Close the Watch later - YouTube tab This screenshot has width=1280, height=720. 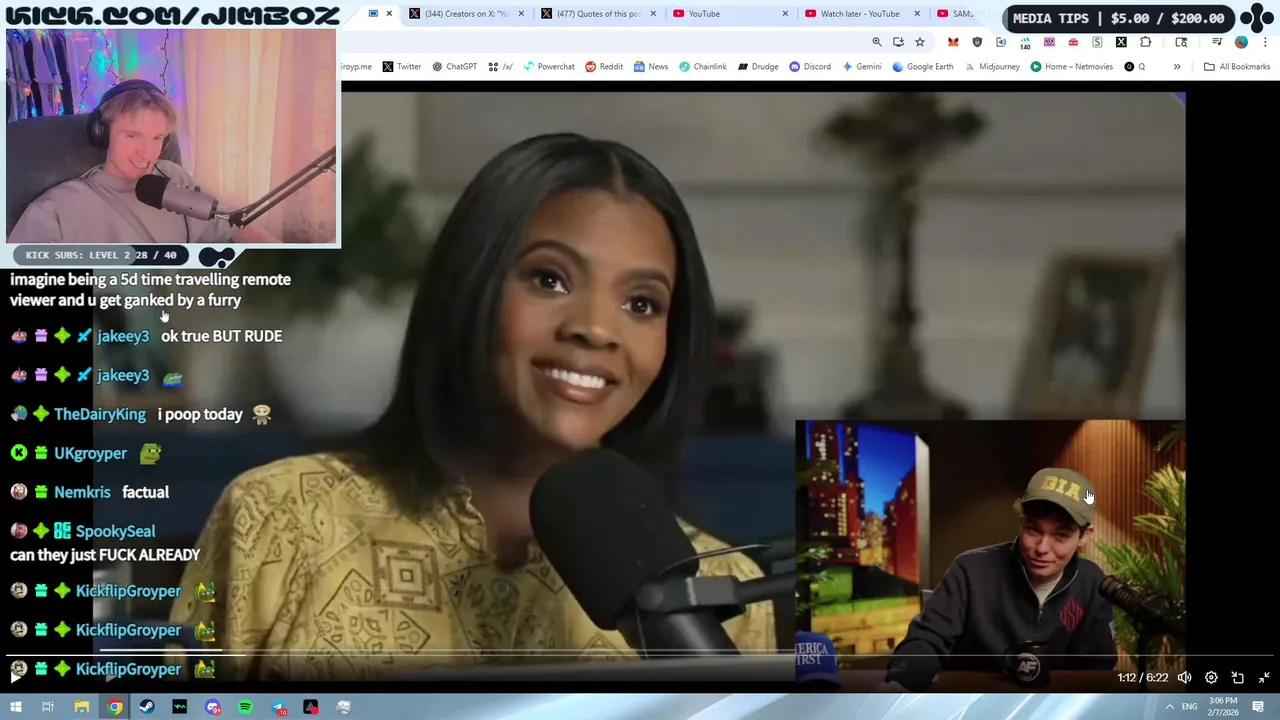tap(917, 14)
